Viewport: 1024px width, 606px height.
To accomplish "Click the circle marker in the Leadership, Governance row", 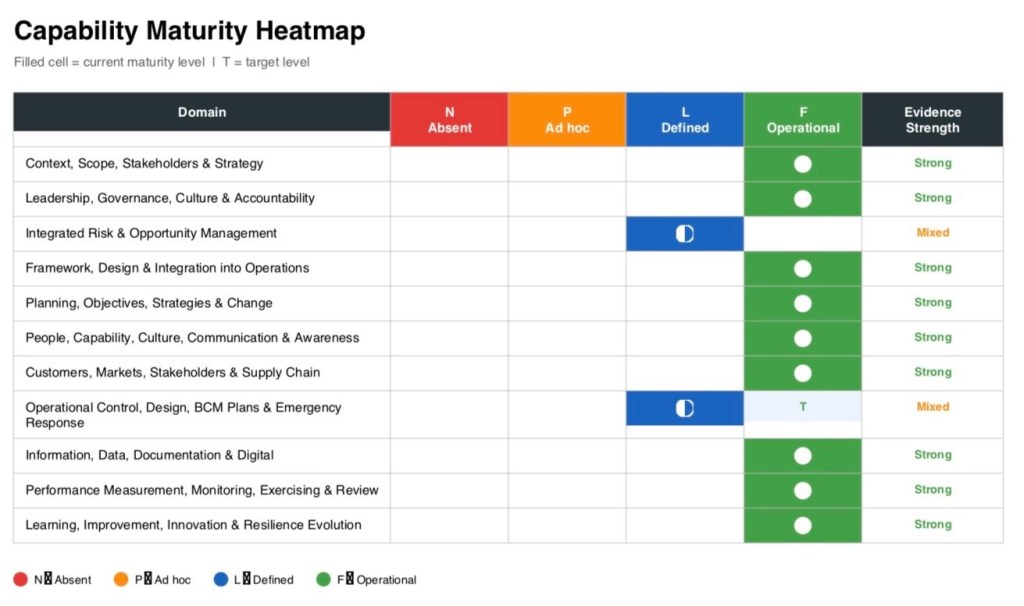I will [x=802, y=199].
